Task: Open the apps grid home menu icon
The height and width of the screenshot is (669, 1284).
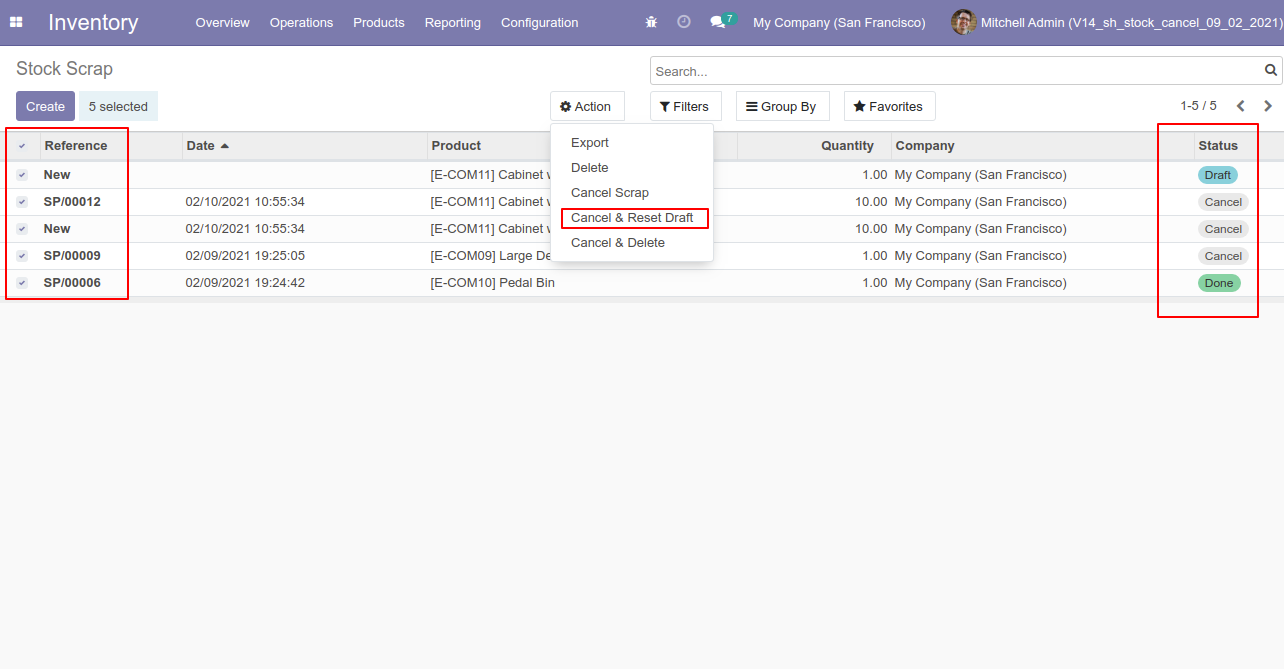Action: pos(16,22)
